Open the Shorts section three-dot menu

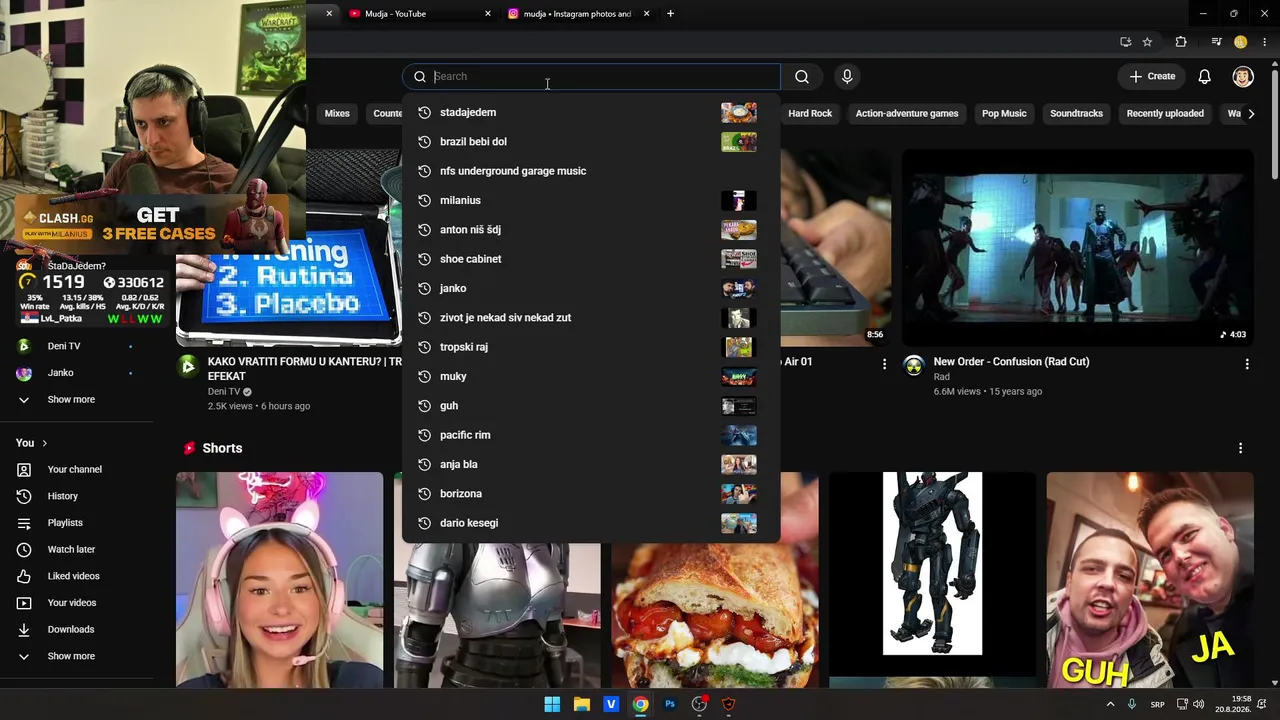tap(1241, 448)
